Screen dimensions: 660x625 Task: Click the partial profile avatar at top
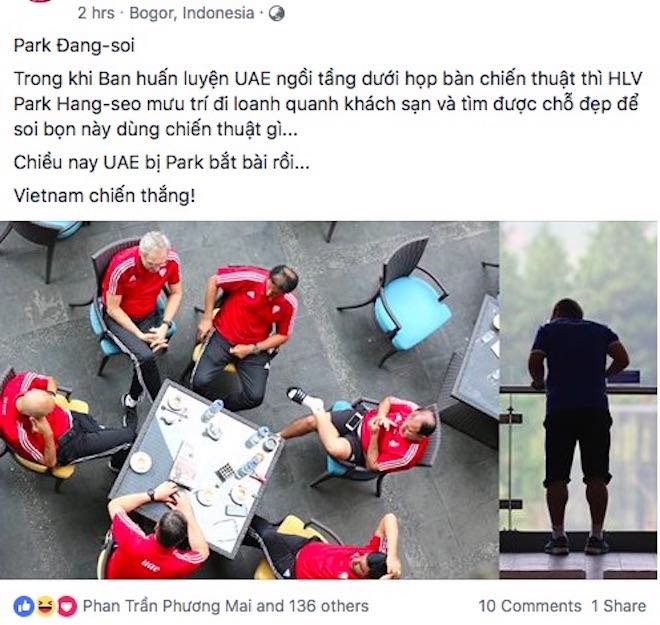pos(41,1)
